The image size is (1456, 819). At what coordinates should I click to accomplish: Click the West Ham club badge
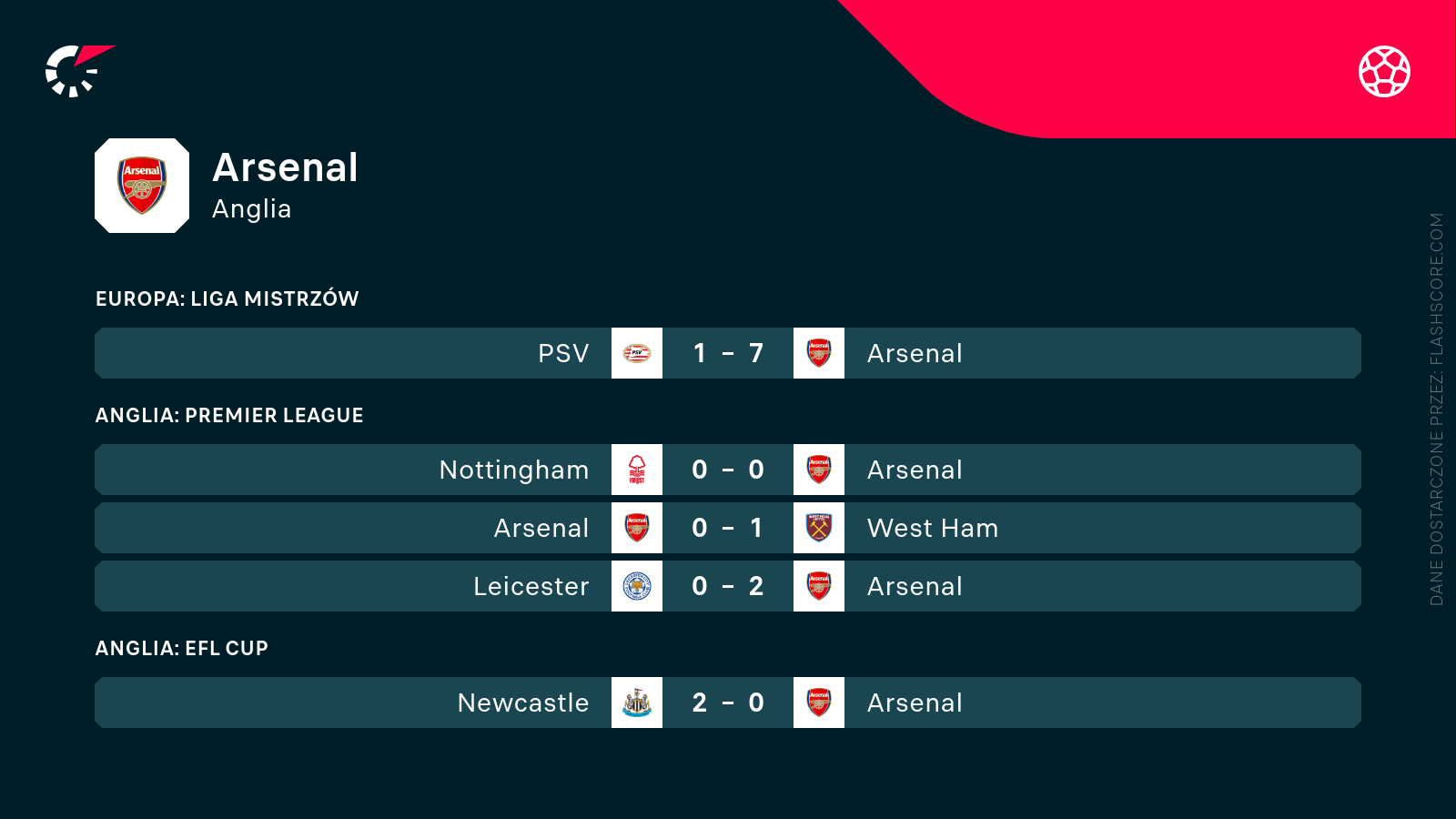click(819, 528)
